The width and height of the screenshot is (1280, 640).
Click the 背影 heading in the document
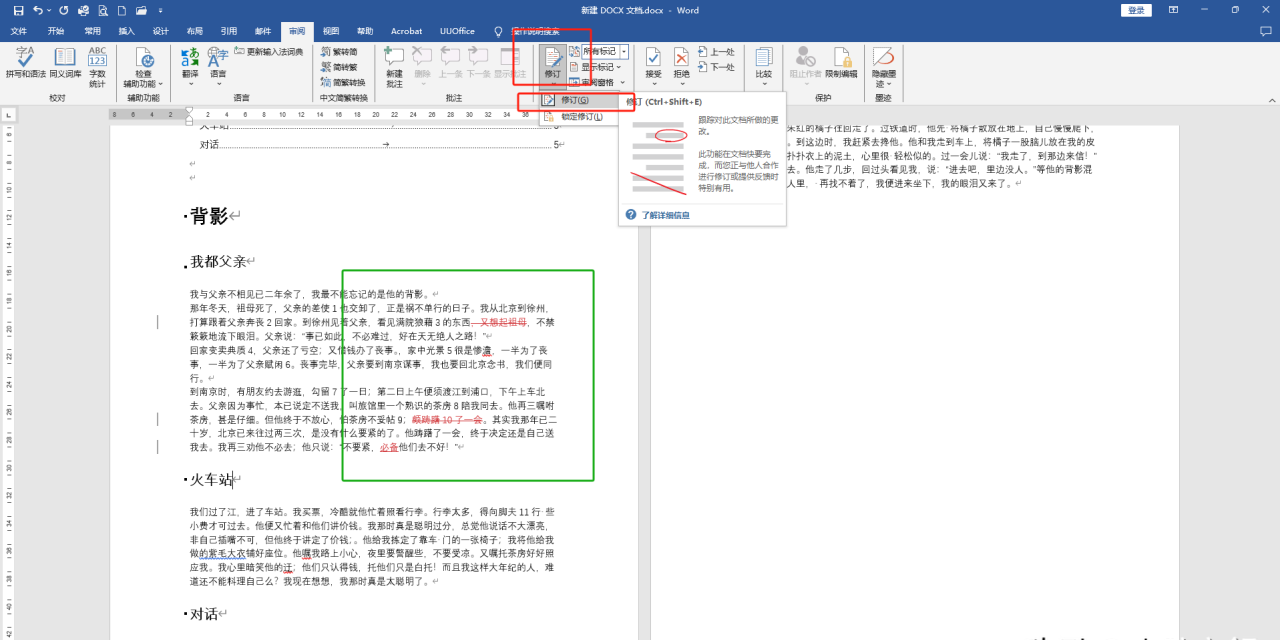point(209,216)
